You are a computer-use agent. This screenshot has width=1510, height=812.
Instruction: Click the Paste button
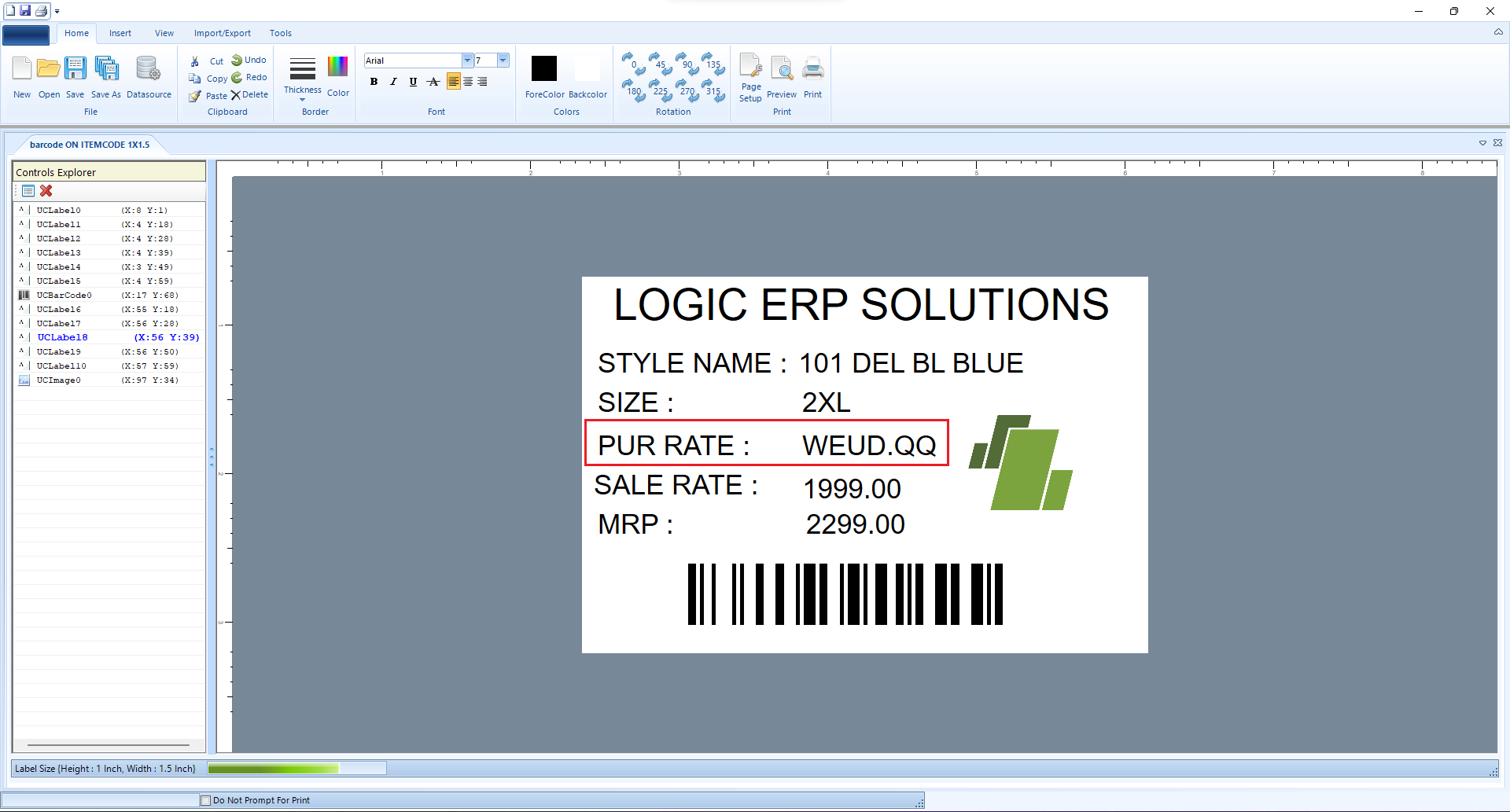[x=208, y=96]
